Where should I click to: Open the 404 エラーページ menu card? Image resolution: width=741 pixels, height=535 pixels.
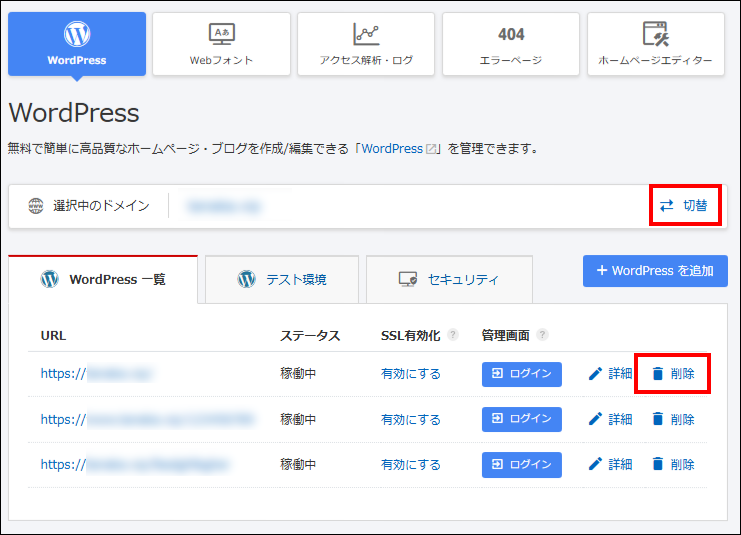510,44
